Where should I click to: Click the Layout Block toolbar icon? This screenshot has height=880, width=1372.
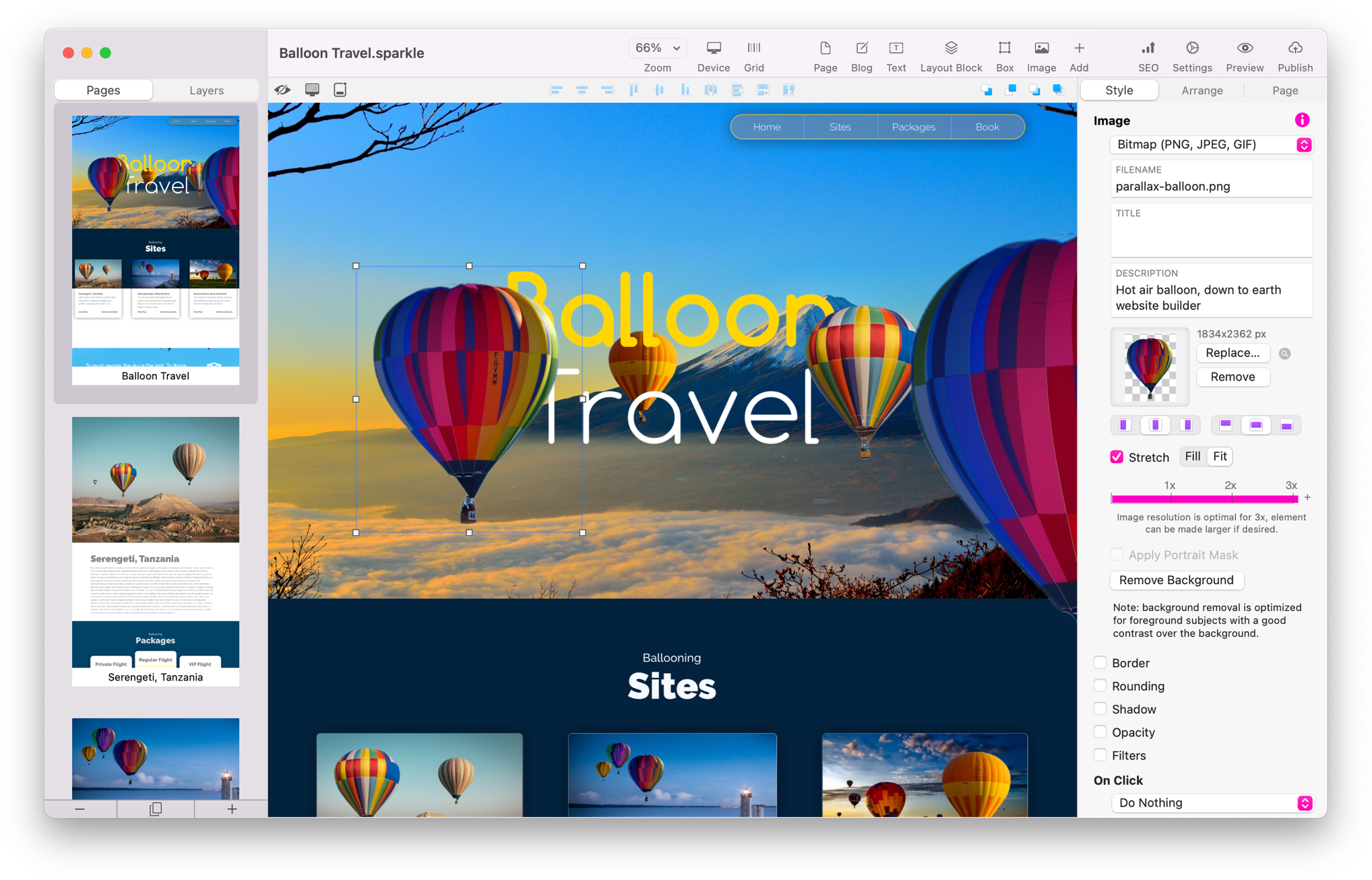click(951, 49)
